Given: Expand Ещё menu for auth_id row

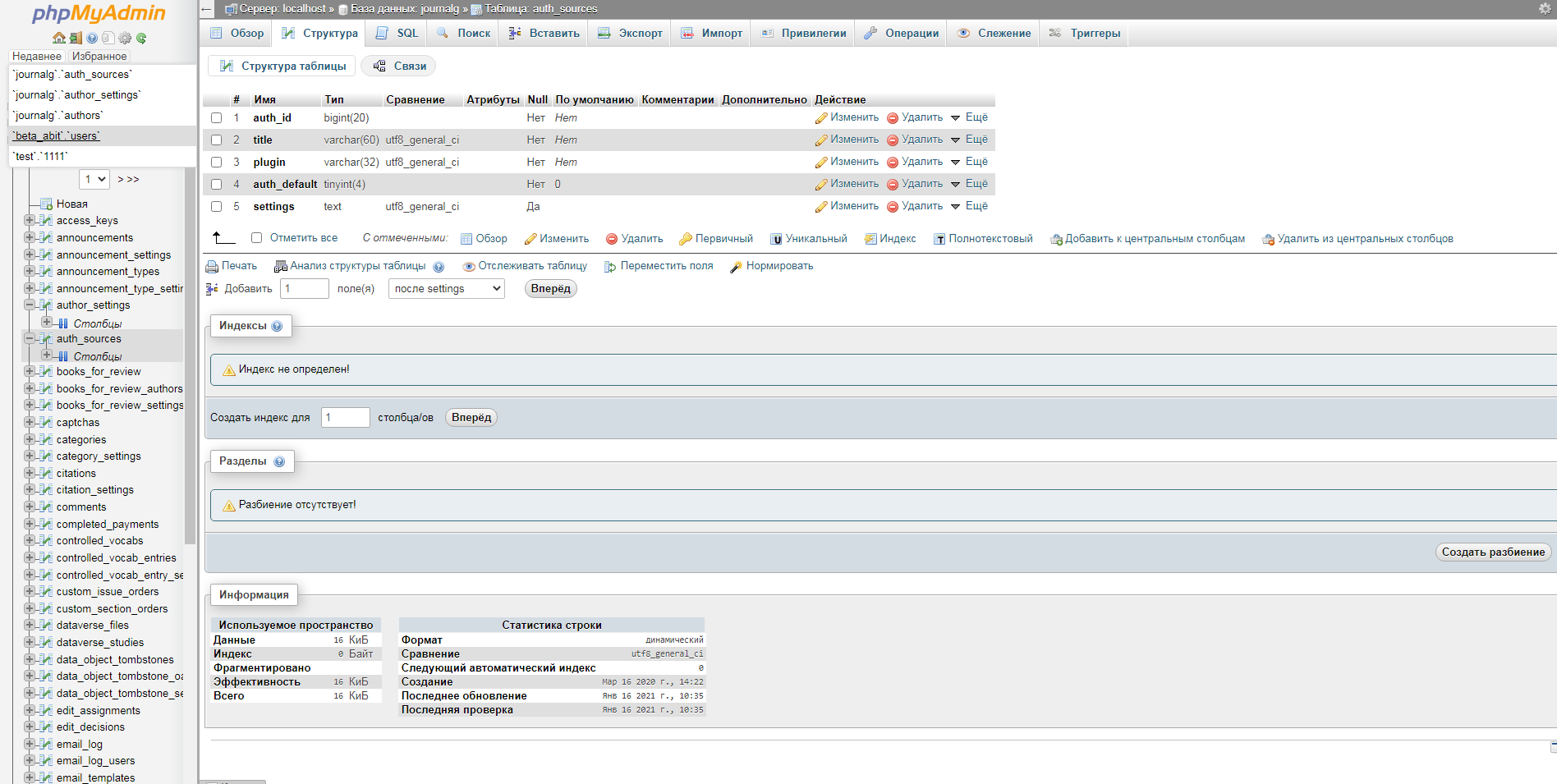Looking at the screenshot, I should (970, 117).
